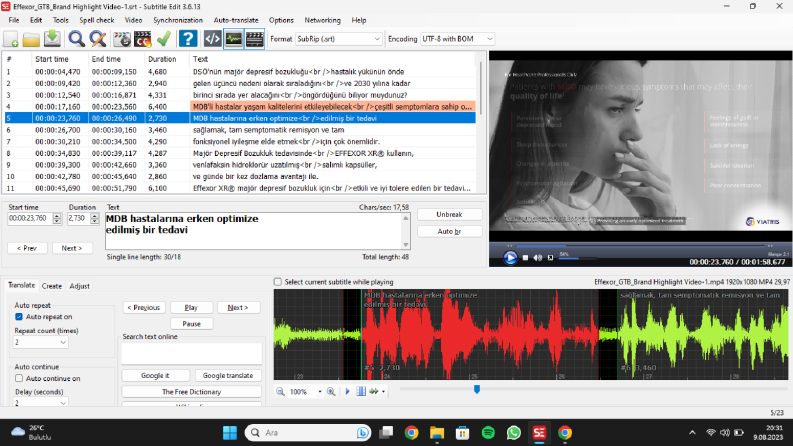Zoom out the waveform
The image size is (793, 446).
280,391
